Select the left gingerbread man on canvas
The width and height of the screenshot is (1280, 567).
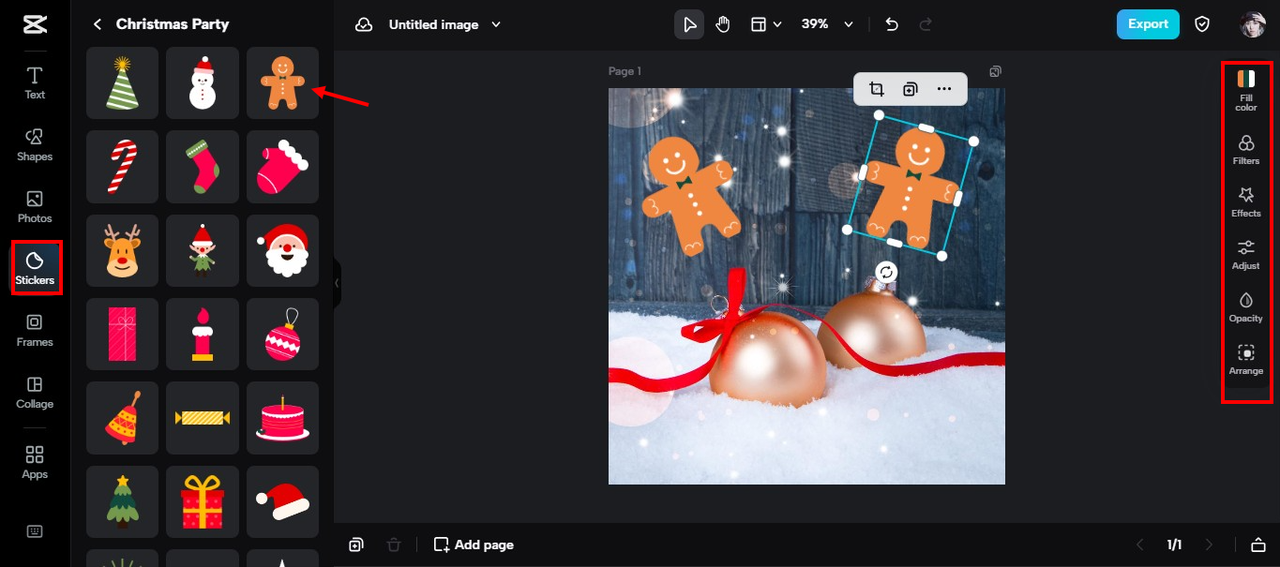pyautogui.click(x=690, y=195)
